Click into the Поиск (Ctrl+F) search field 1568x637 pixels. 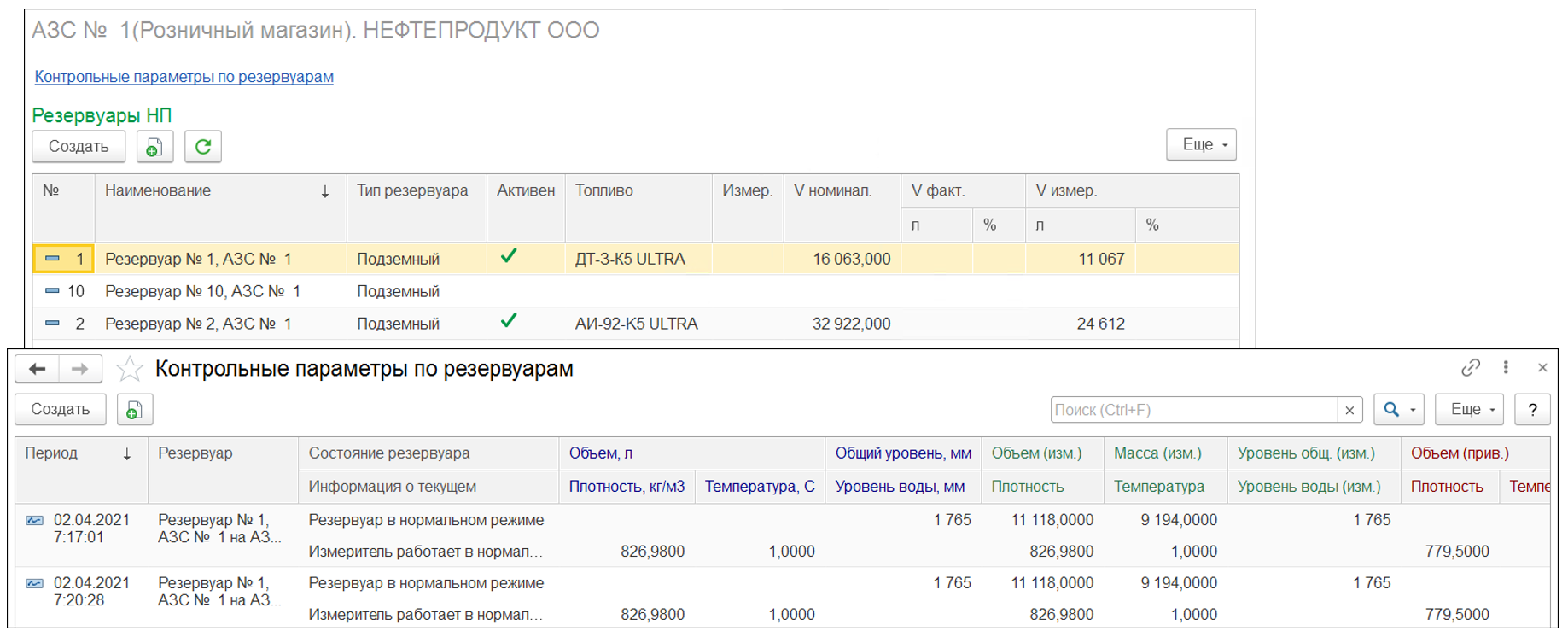click(x=1192, y=410)
